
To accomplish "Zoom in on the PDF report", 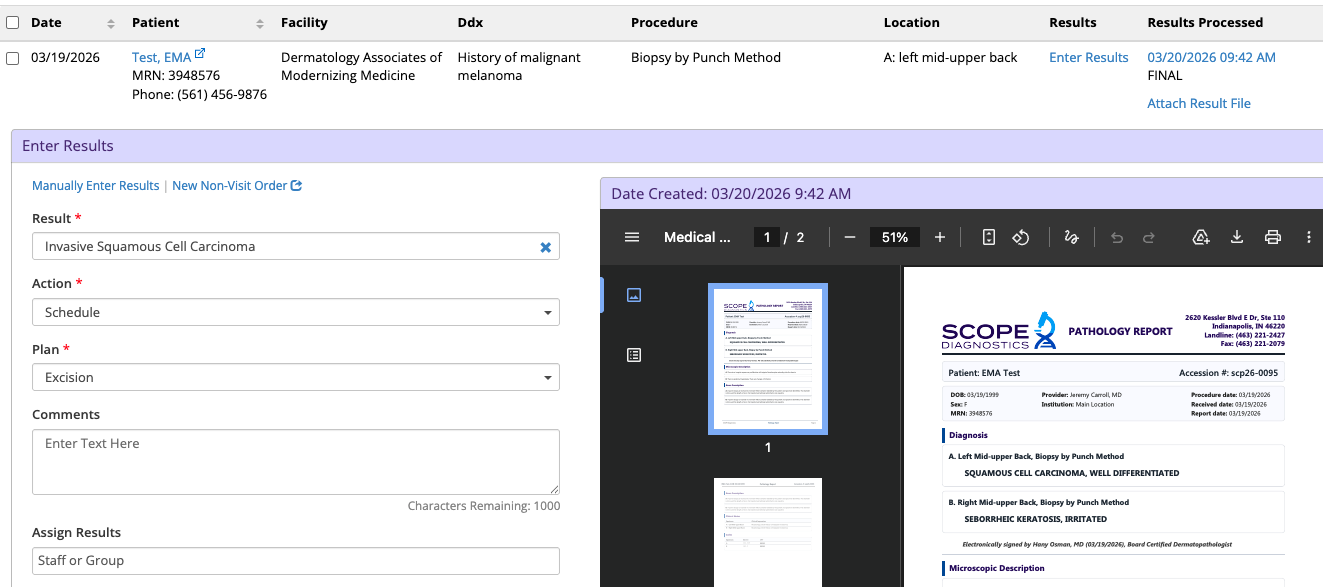I will pyautogui.click(x=939, y=237).
